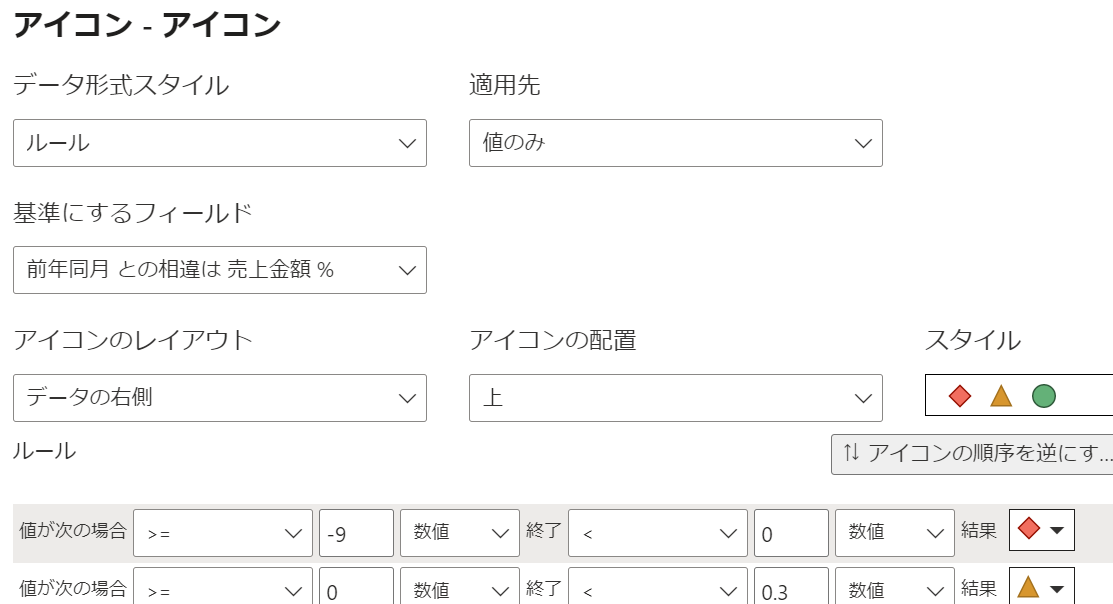Click the first rule's -9 value field
Screen dimensions: 1113x604
tap(356, 533)
